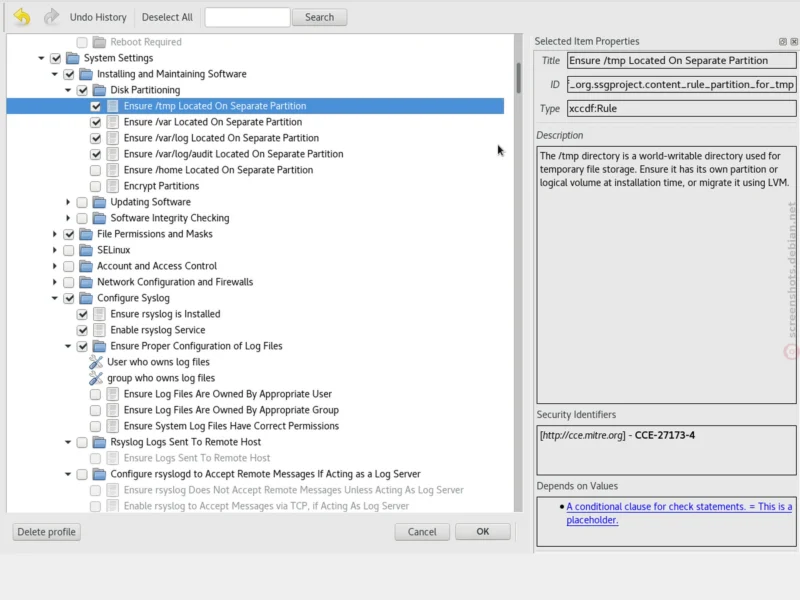Screen dimensions: 800x600
Task: Click the Account and Access Control folder icon
Action: pyautogui.click(x=86, y=266)
